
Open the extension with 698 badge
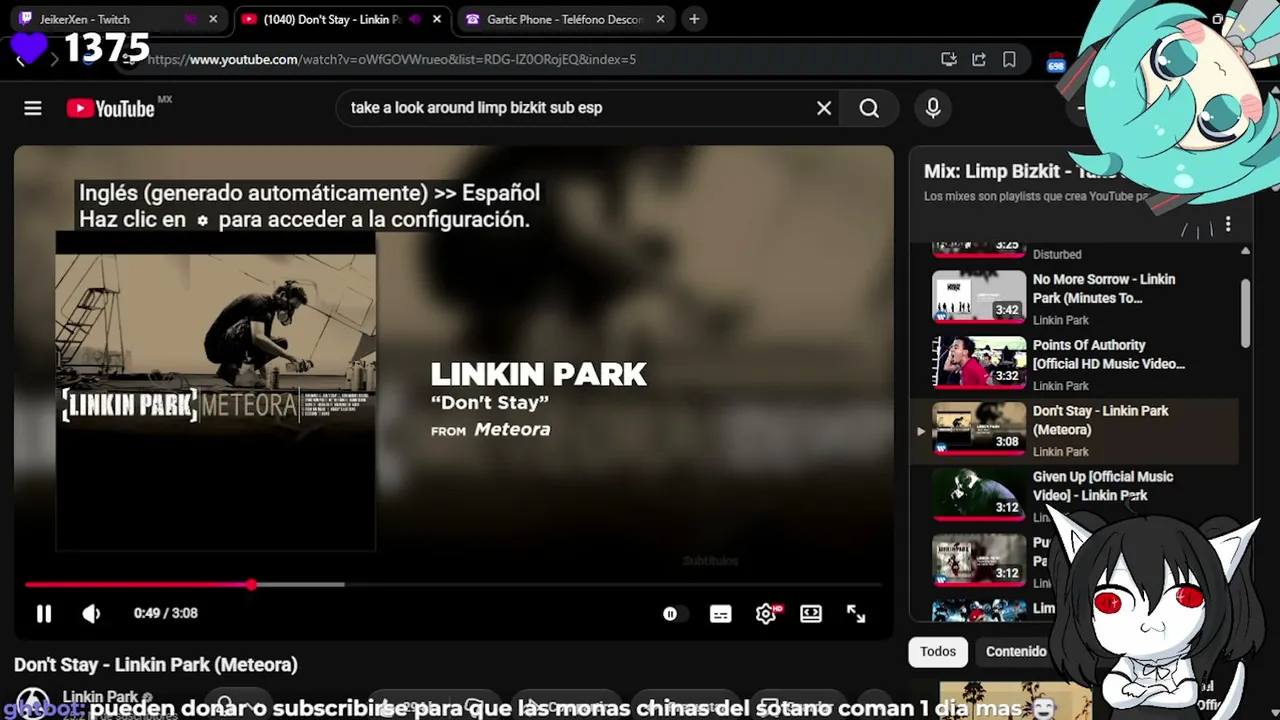(1056, 62)
